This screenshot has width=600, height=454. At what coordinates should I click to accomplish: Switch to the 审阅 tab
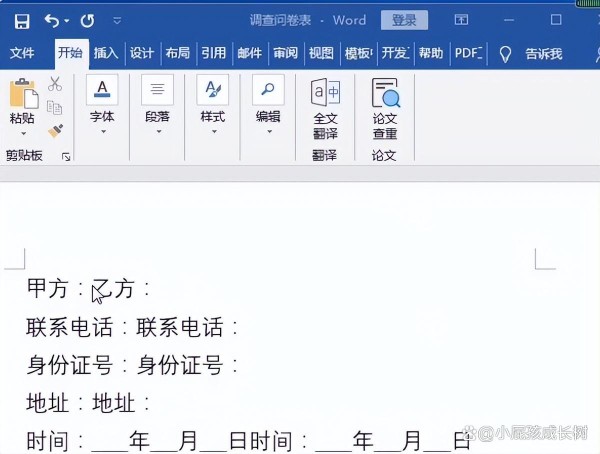click(285, 53)
